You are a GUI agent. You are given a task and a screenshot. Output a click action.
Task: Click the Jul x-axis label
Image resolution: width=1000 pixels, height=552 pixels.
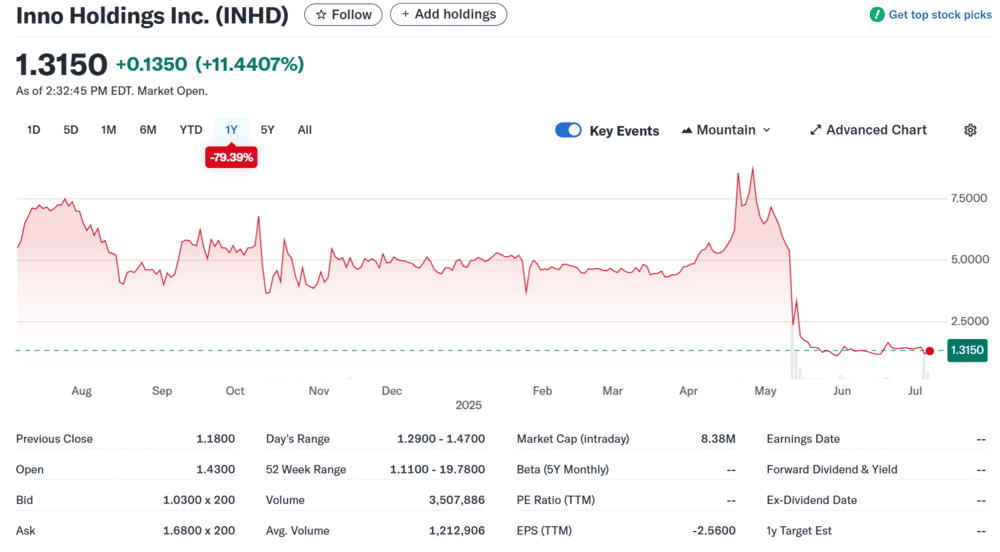pyautogui.click(x=915, y=391)
